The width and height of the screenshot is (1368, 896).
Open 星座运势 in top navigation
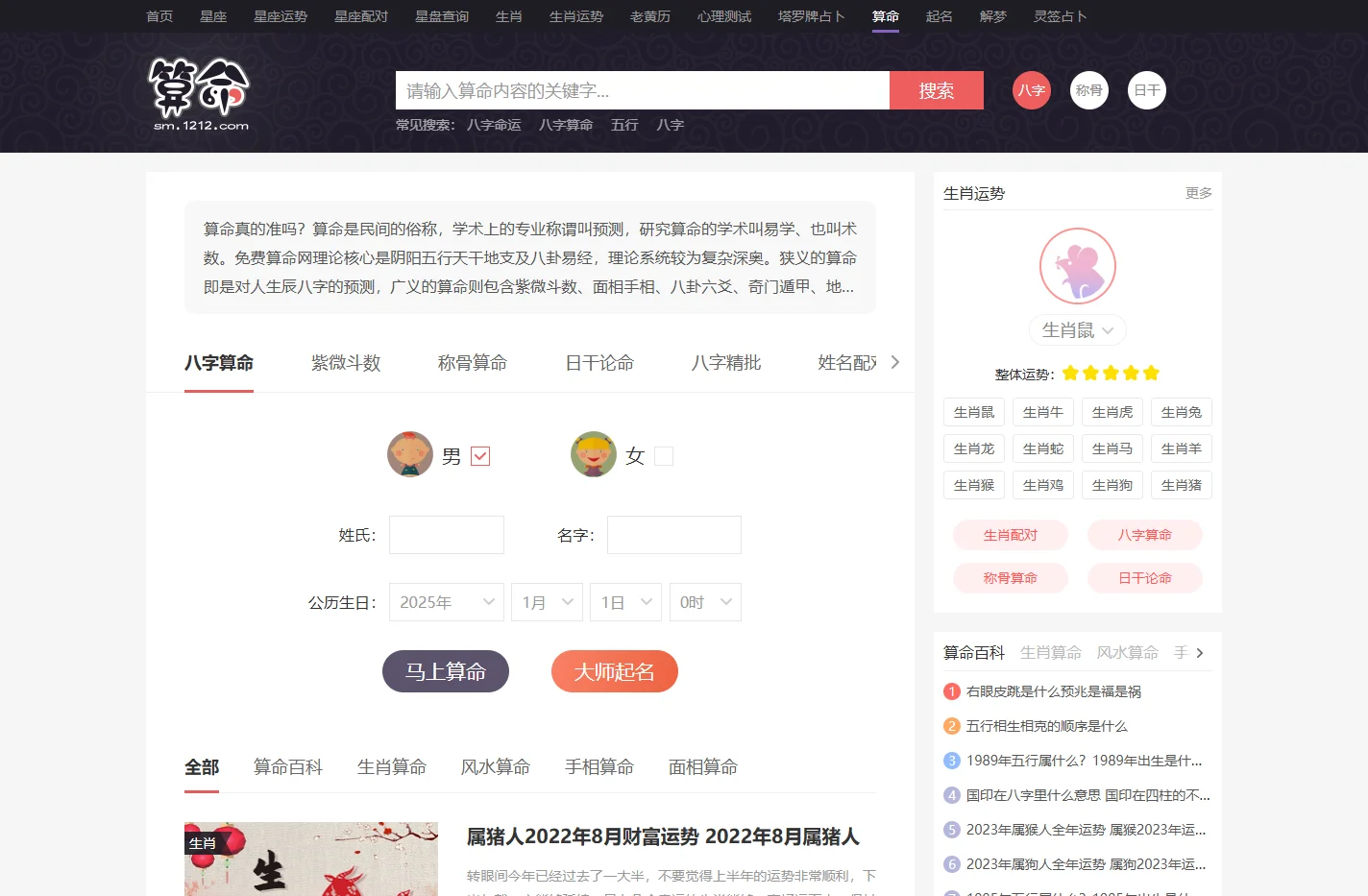pos(281,16)
